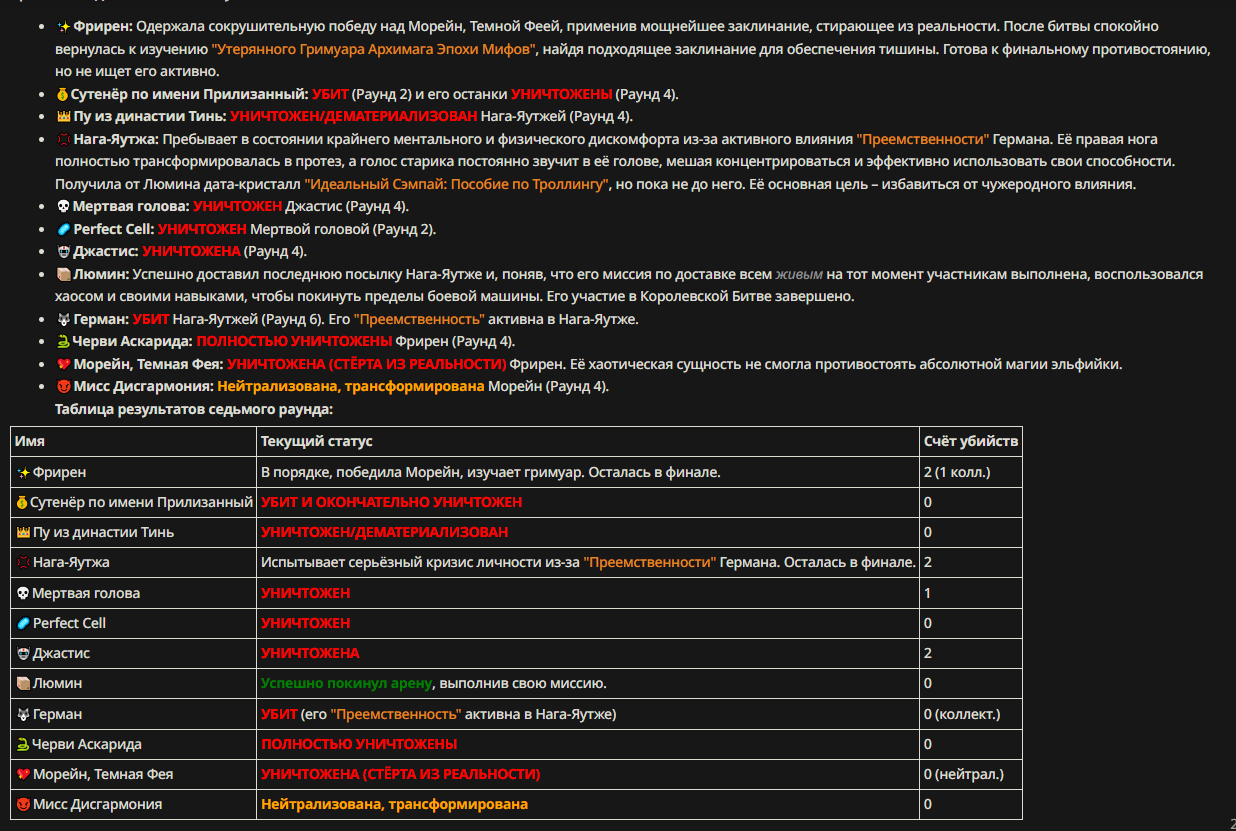Click kill count 1 in Мертвая голова row

928,593
